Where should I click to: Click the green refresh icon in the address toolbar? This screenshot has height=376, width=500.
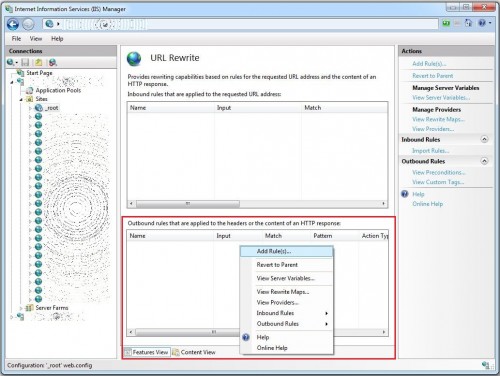pos(446,23)
